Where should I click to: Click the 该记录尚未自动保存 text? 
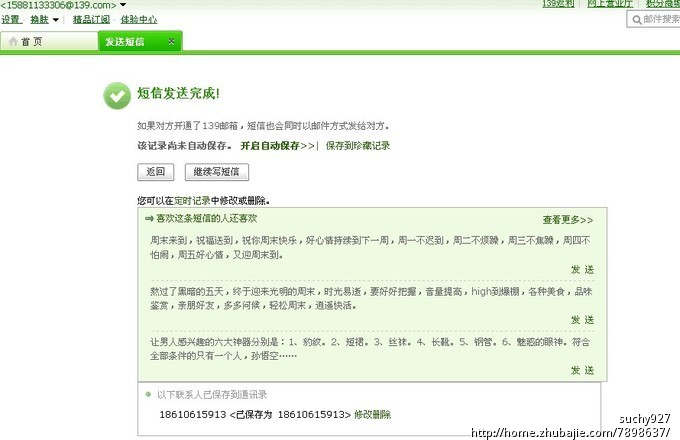184,146
